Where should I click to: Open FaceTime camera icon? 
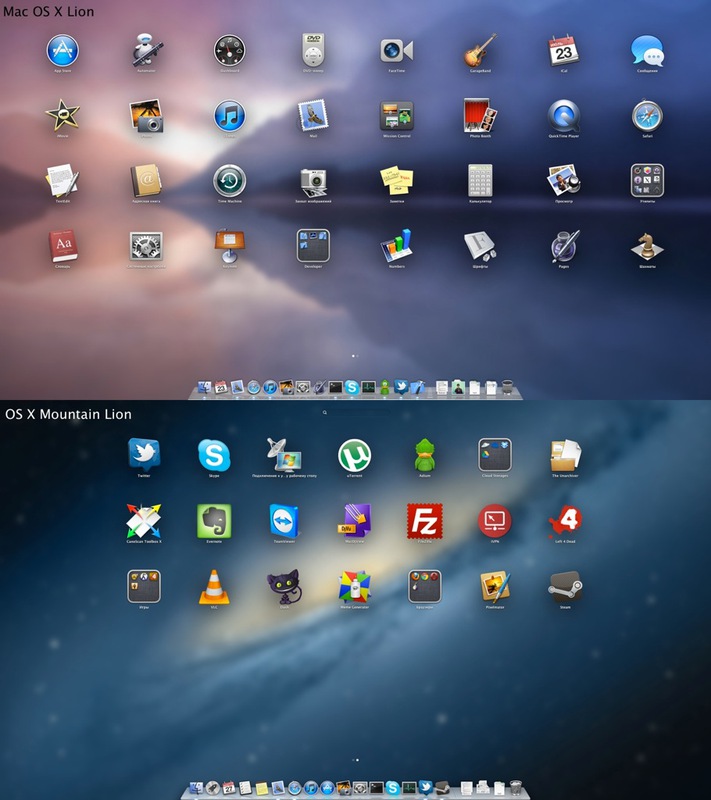point(396,51)
